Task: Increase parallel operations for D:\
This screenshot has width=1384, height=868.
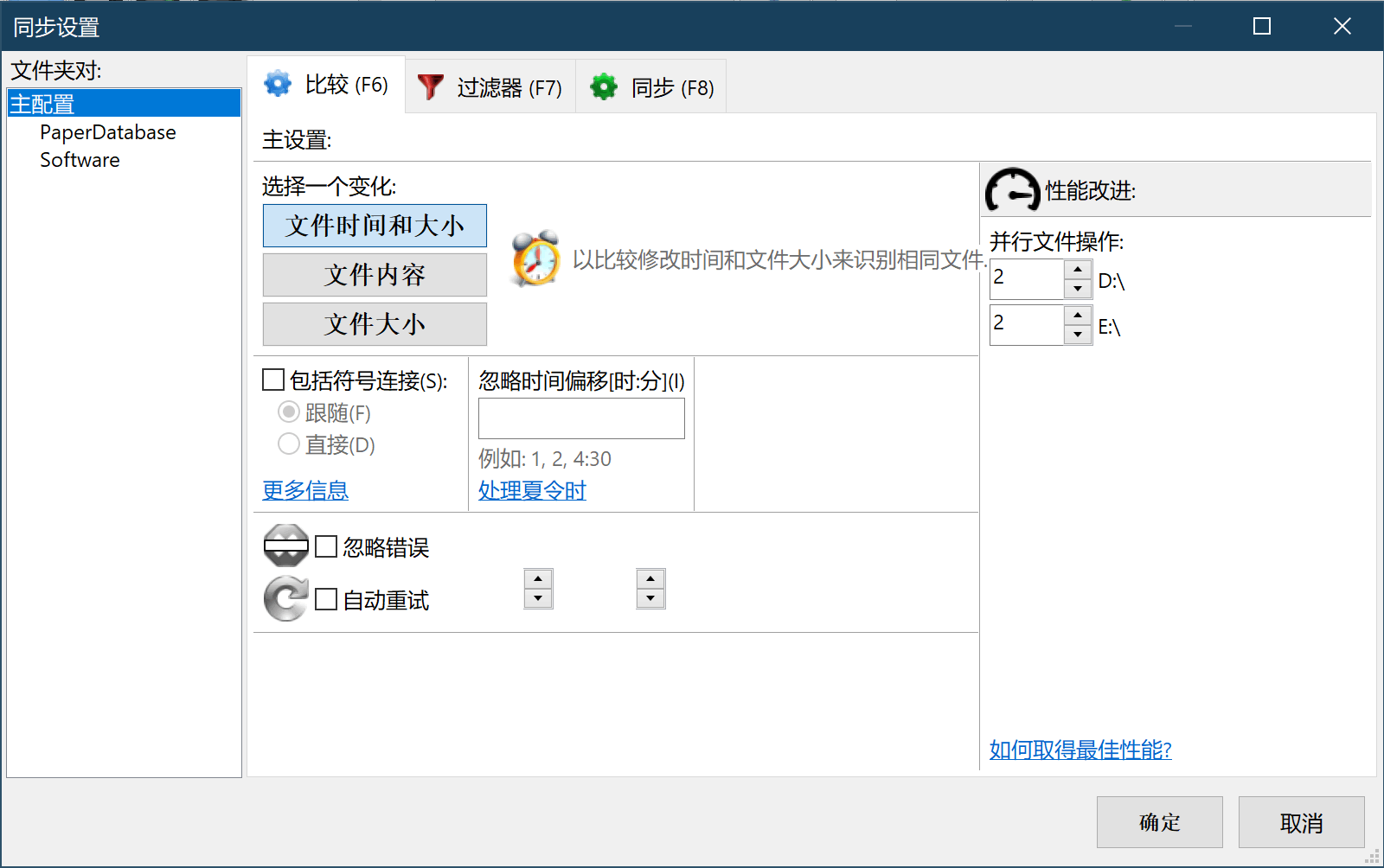Action: 1078,270
